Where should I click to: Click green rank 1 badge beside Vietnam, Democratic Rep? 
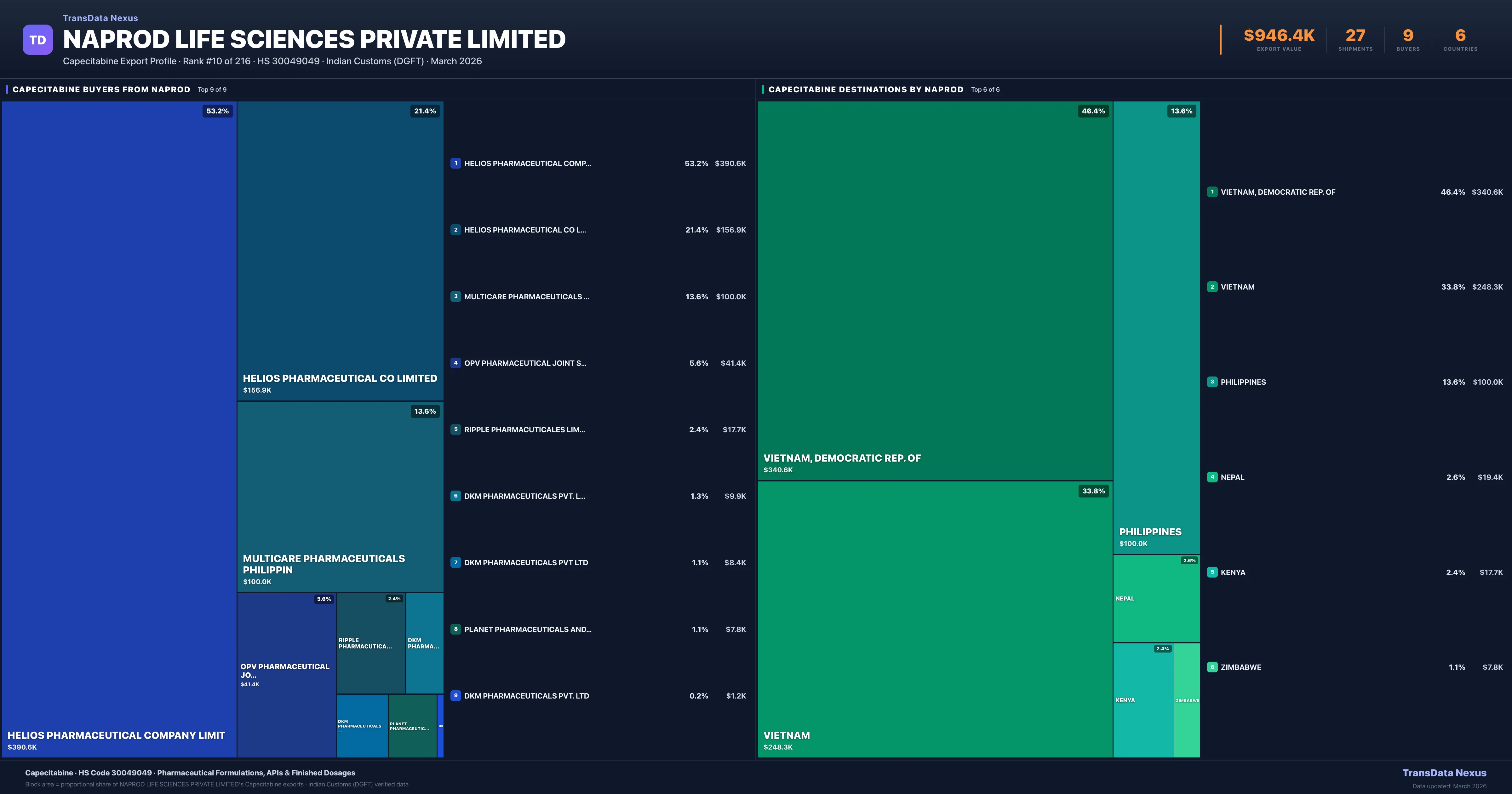point(1212,192)
